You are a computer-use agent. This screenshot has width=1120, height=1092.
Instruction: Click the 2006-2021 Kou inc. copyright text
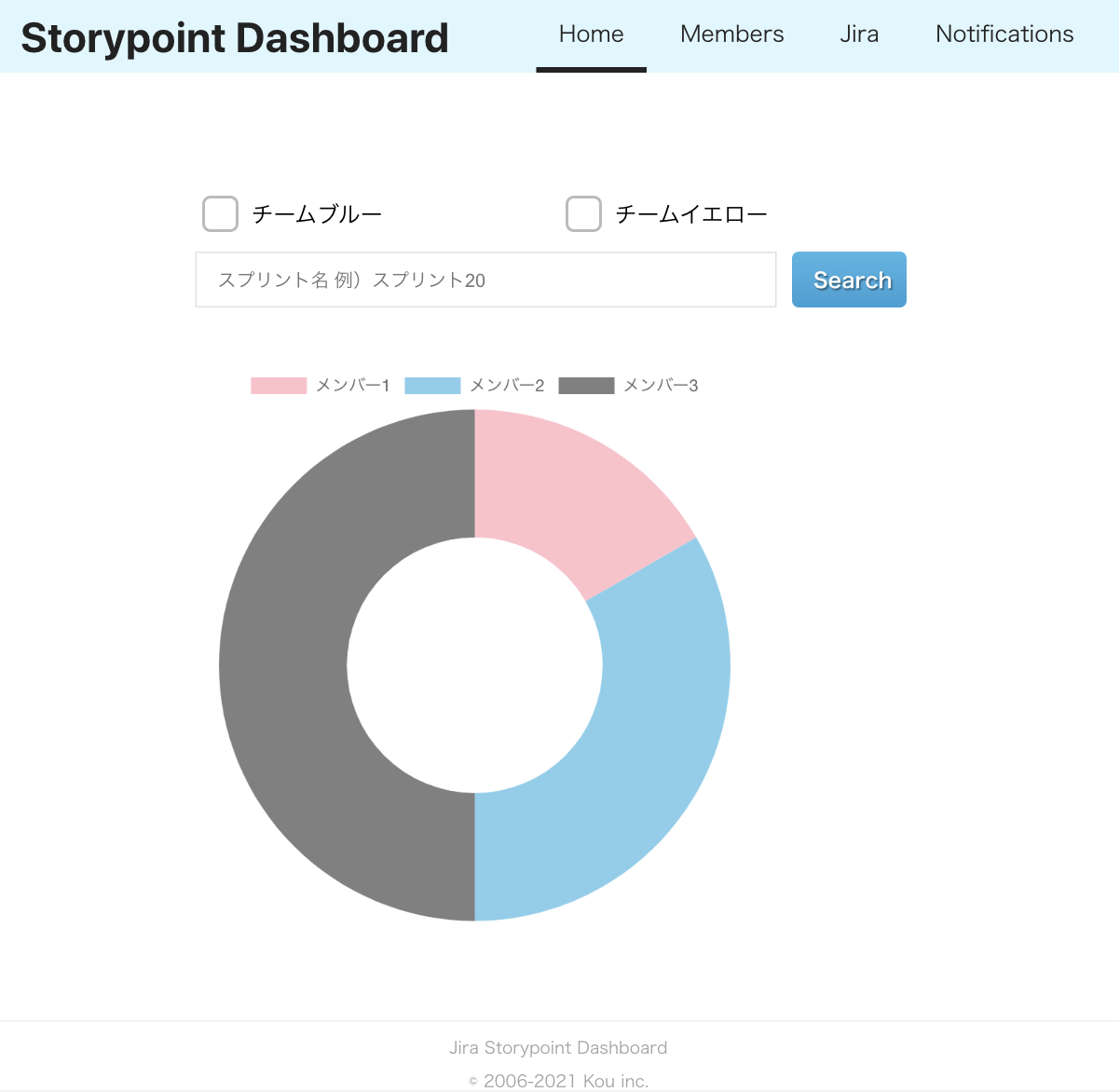point(559,1079)
